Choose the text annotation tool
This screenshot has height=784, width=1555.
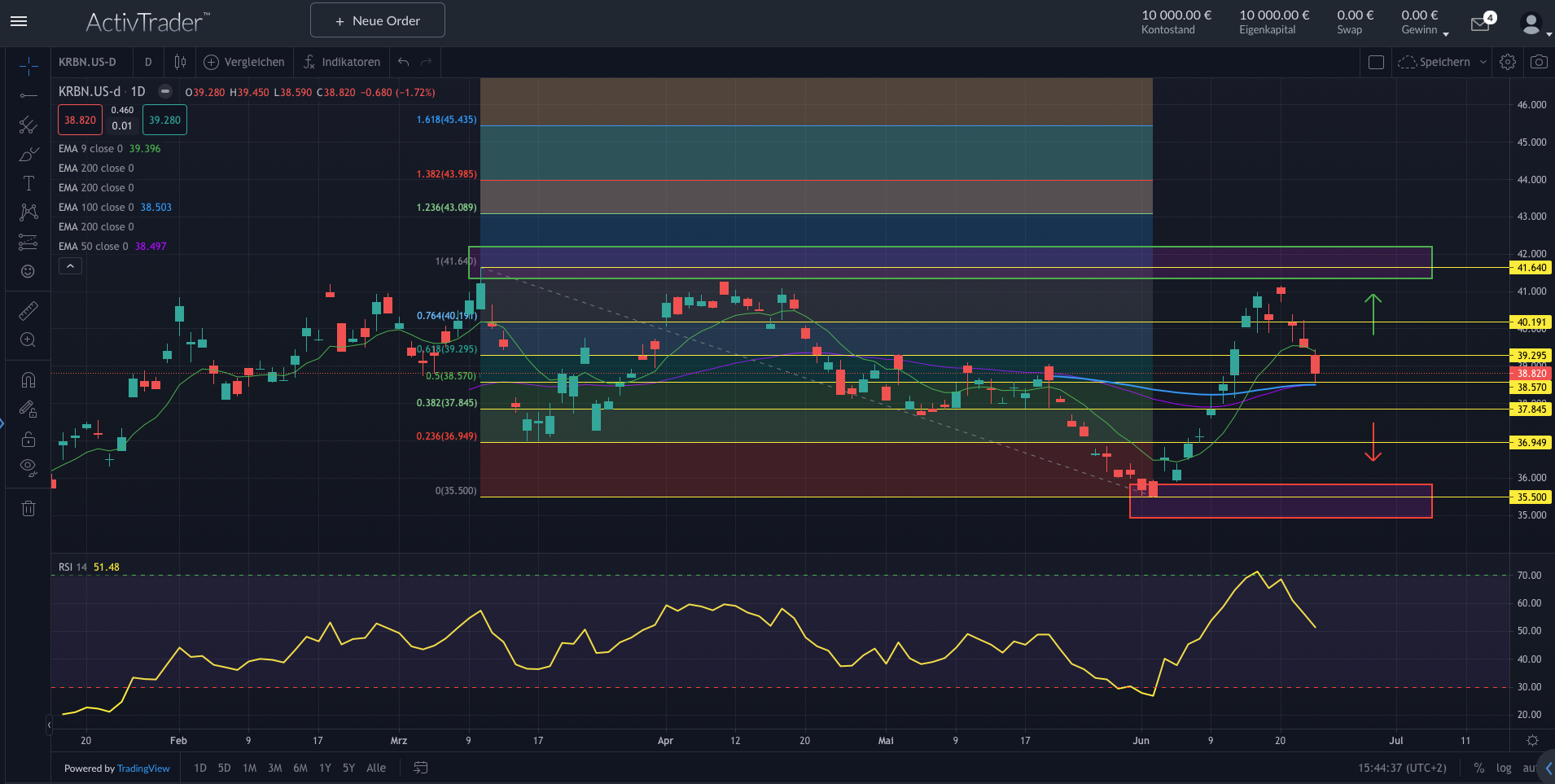(28, 183)
